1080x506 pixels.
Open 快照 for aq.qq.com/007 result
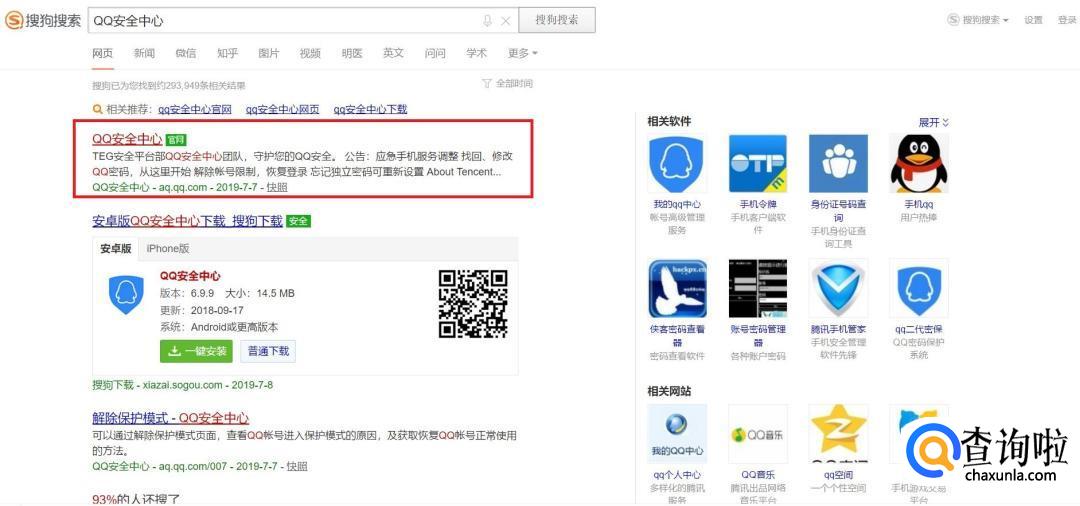[x=297, y=466]
